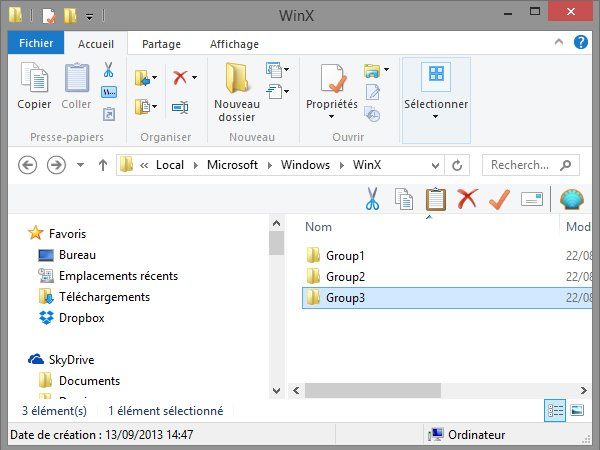This screenshot has height=450, width=600.
Task: Click the Ordinateur status bar entry
Action: pyautogui.click(x=466, y=435)
